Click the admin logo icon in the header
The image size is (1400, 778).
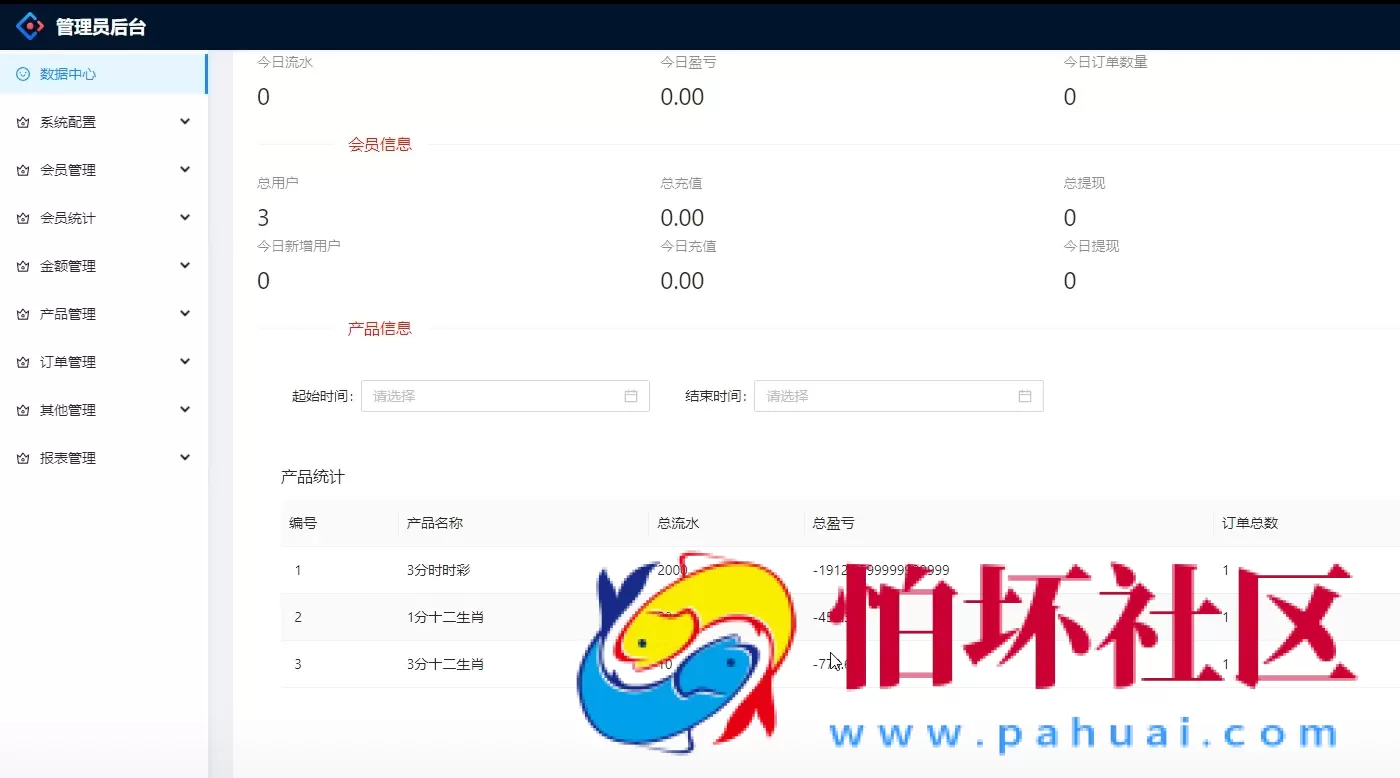30,25
